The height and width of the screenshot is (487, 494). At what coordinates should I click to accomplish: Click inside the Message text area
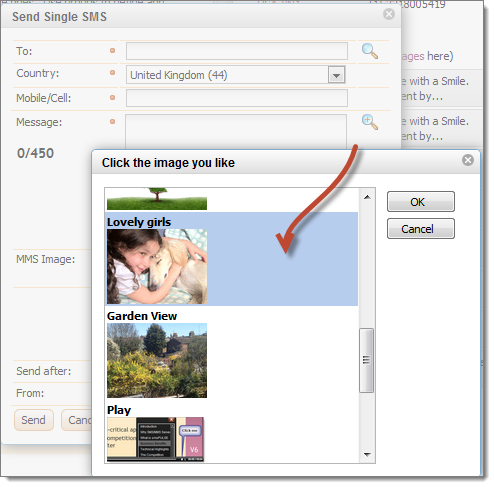pyautogui.click(x=236, y=132)
